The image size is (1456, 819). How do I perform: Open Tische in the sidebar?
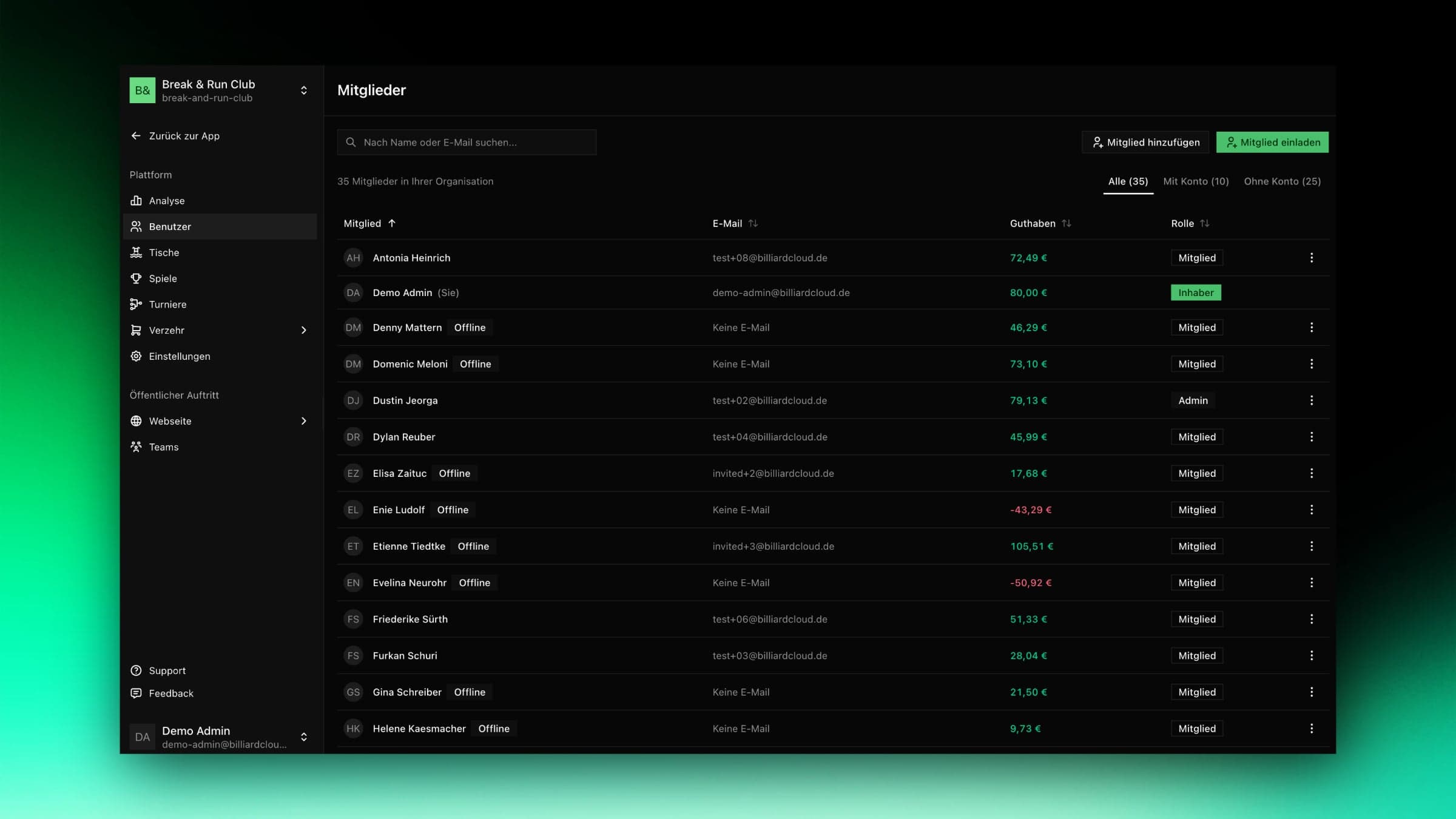coord(220,252)
